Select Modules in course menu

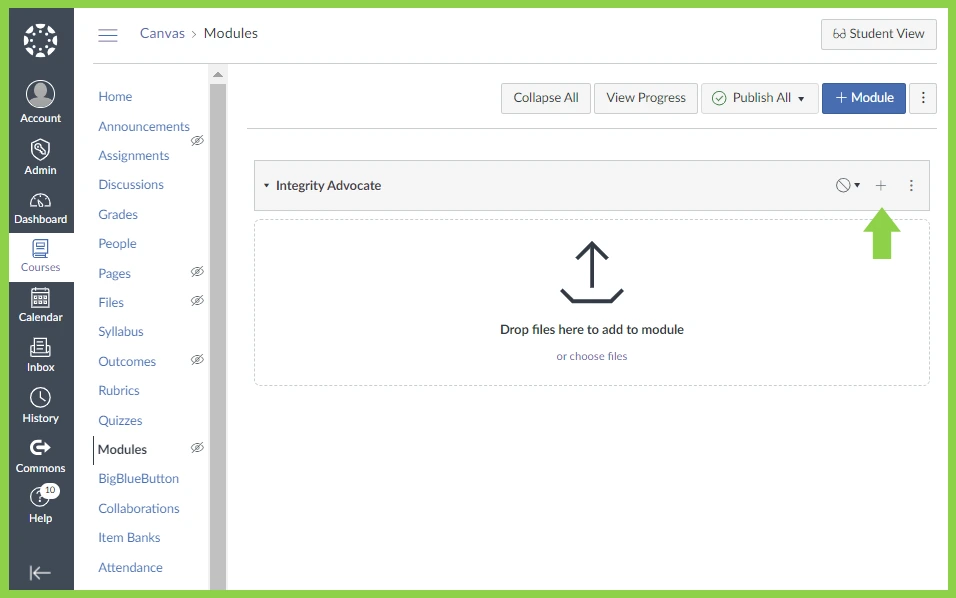click(x=123, y=449)
